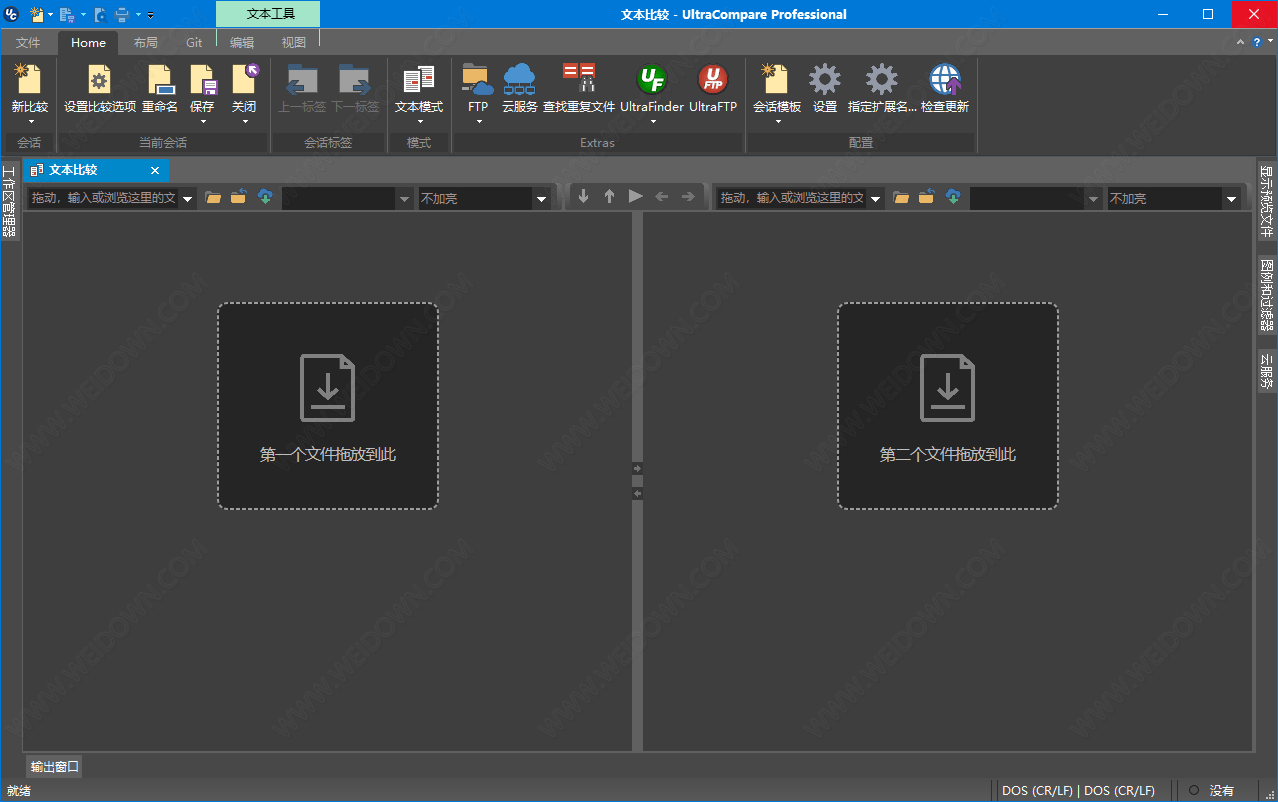Screen dimensions: 1278x802
Task: Browse for second file with right folder icon
Action: [901, 198]
